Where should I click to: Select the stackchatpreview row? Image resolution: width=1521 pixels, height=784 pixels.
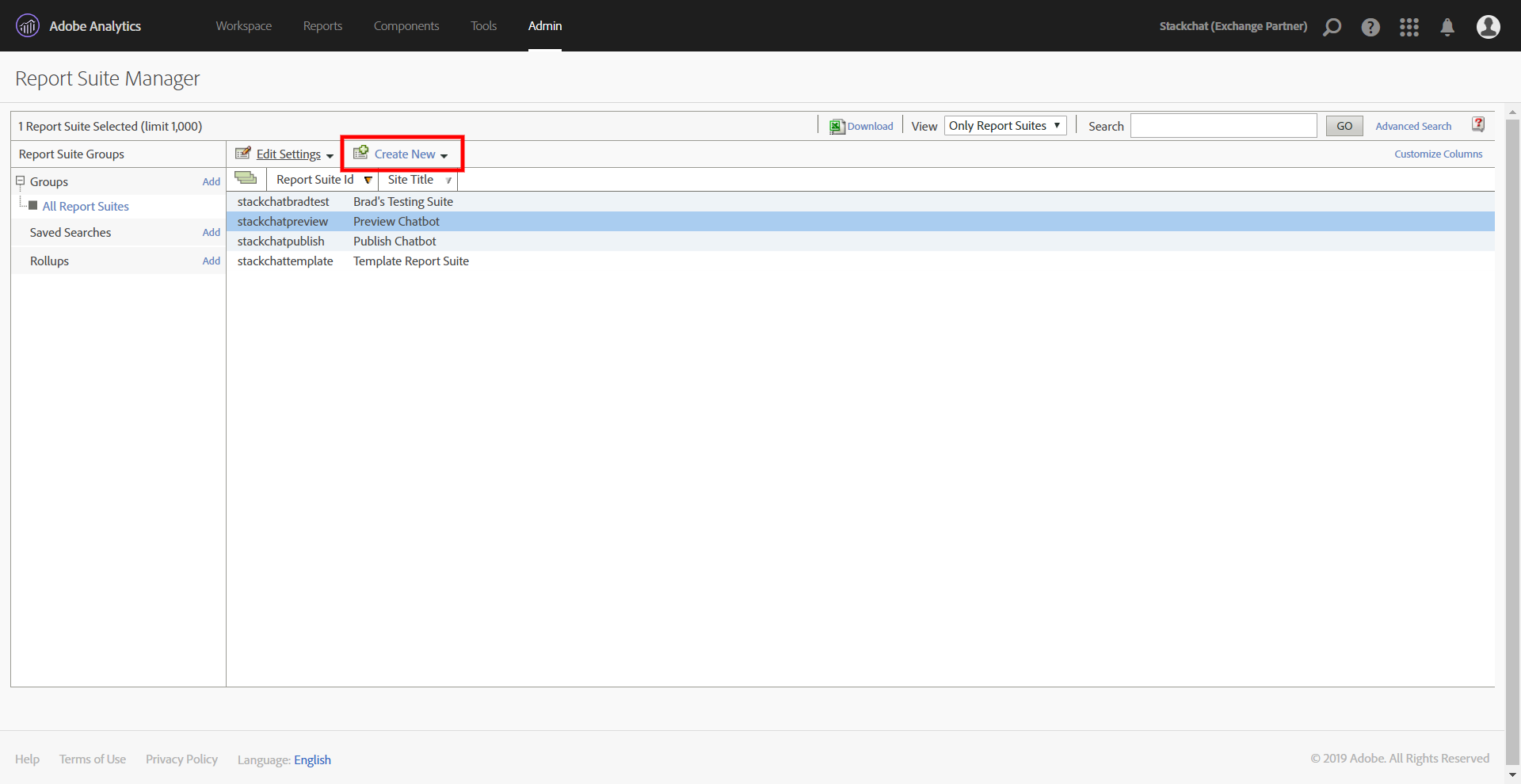pyautogui.click(x=860, y=222)
